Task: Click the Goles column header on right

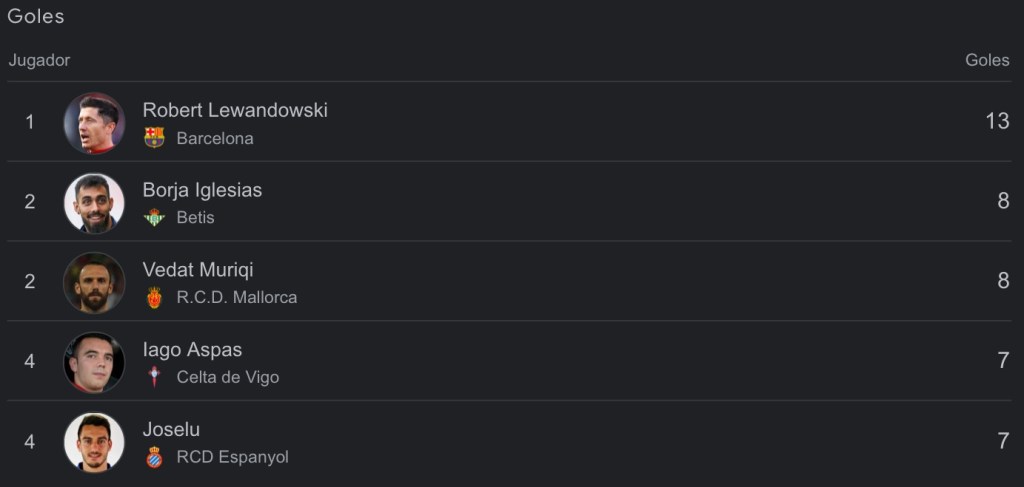Action: pyautogui.click(x=987, y=60)
